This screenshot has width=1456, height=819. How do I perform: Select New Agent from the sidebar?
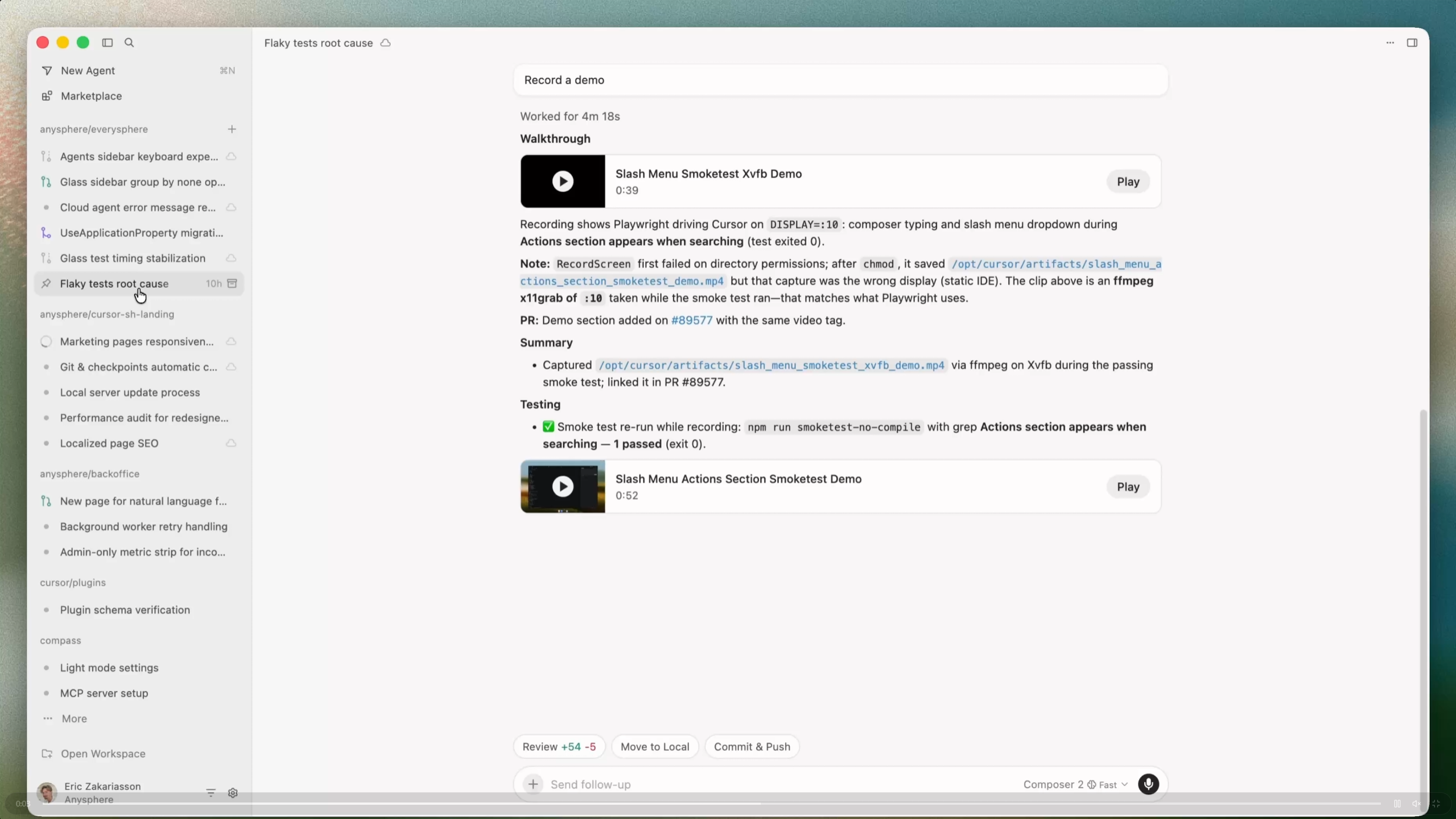point(89,71)
